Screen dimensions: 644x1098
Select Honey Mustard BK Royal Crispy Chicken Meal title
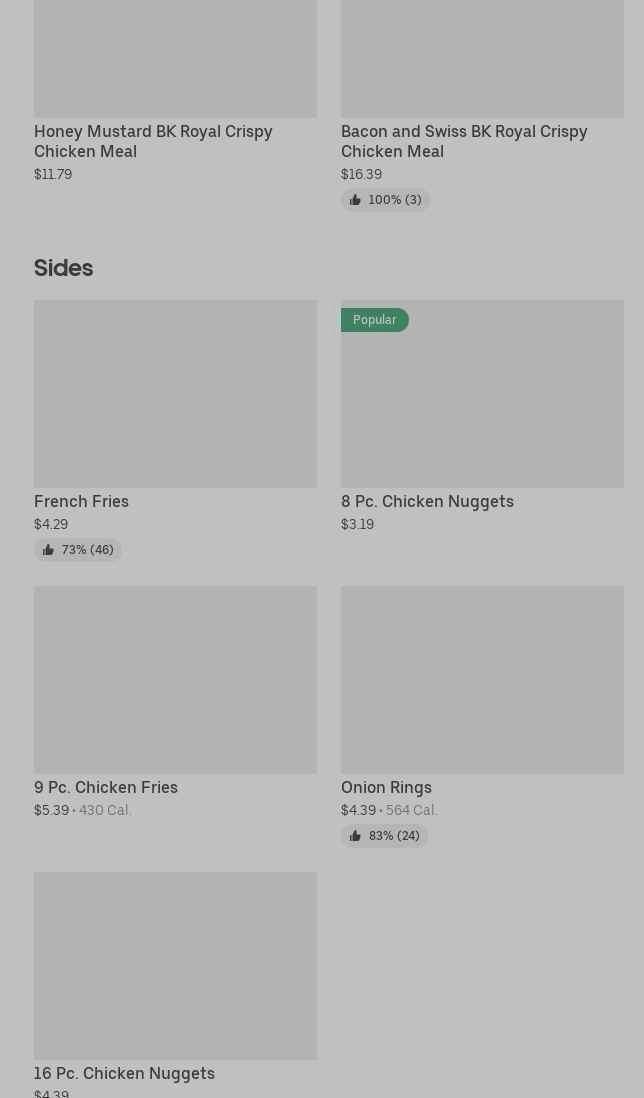(x=153, y=141)
